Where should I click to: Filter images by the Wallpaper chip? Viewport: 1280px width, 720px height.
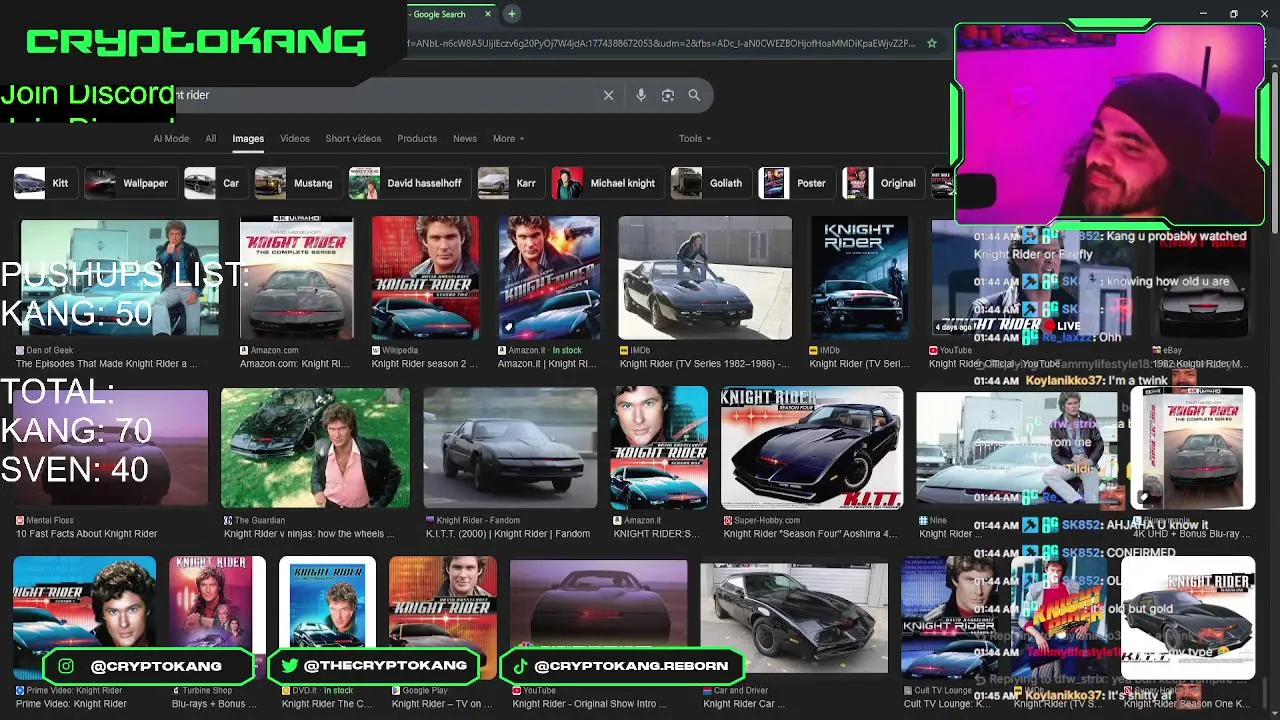[129, 183]
